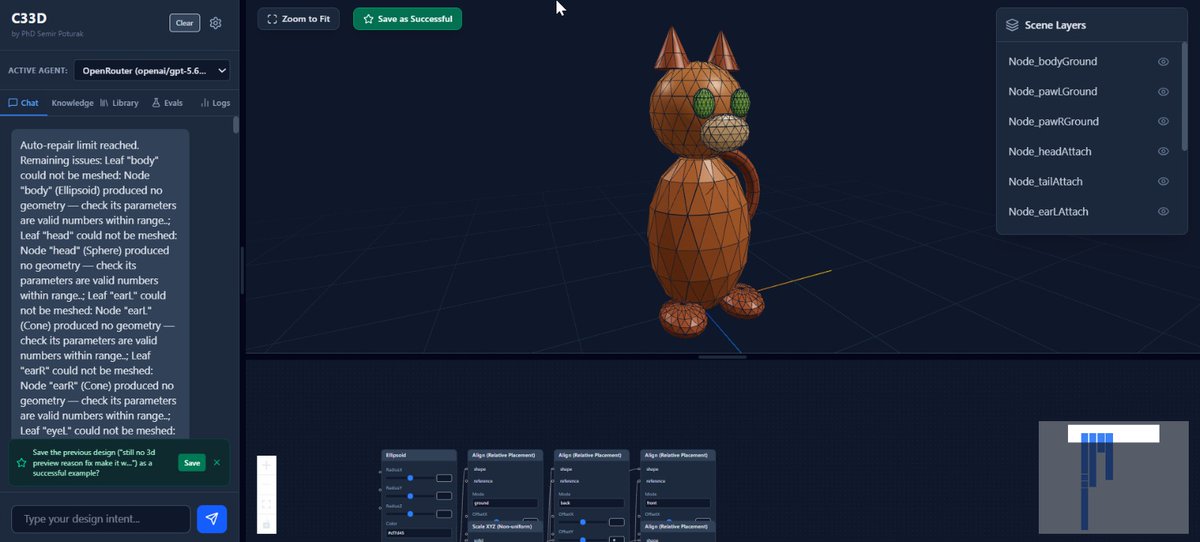Click the Scene Layers stack icon

click(1012, 25)
